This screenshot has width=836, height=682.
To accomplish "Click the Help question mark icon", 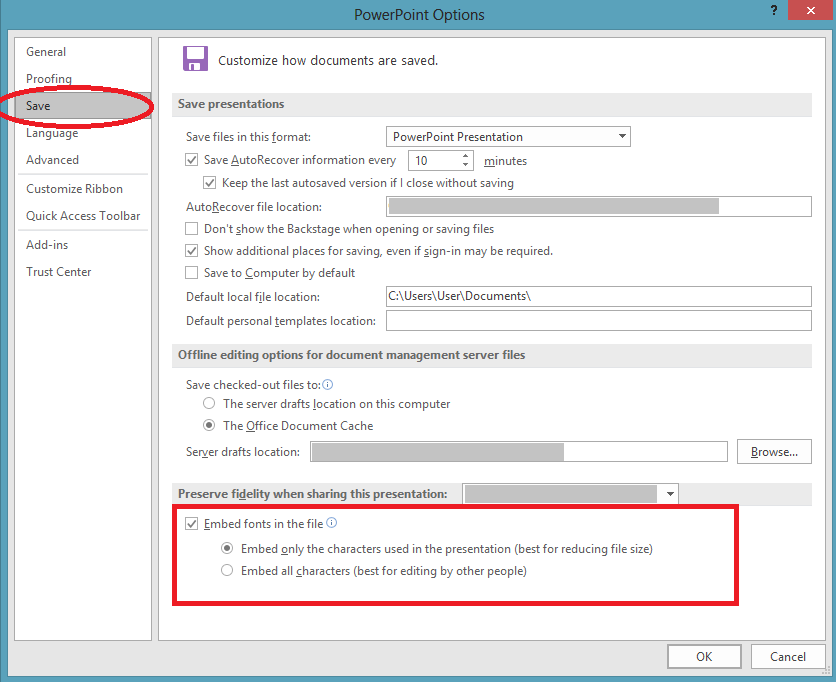I will point(774,11).
